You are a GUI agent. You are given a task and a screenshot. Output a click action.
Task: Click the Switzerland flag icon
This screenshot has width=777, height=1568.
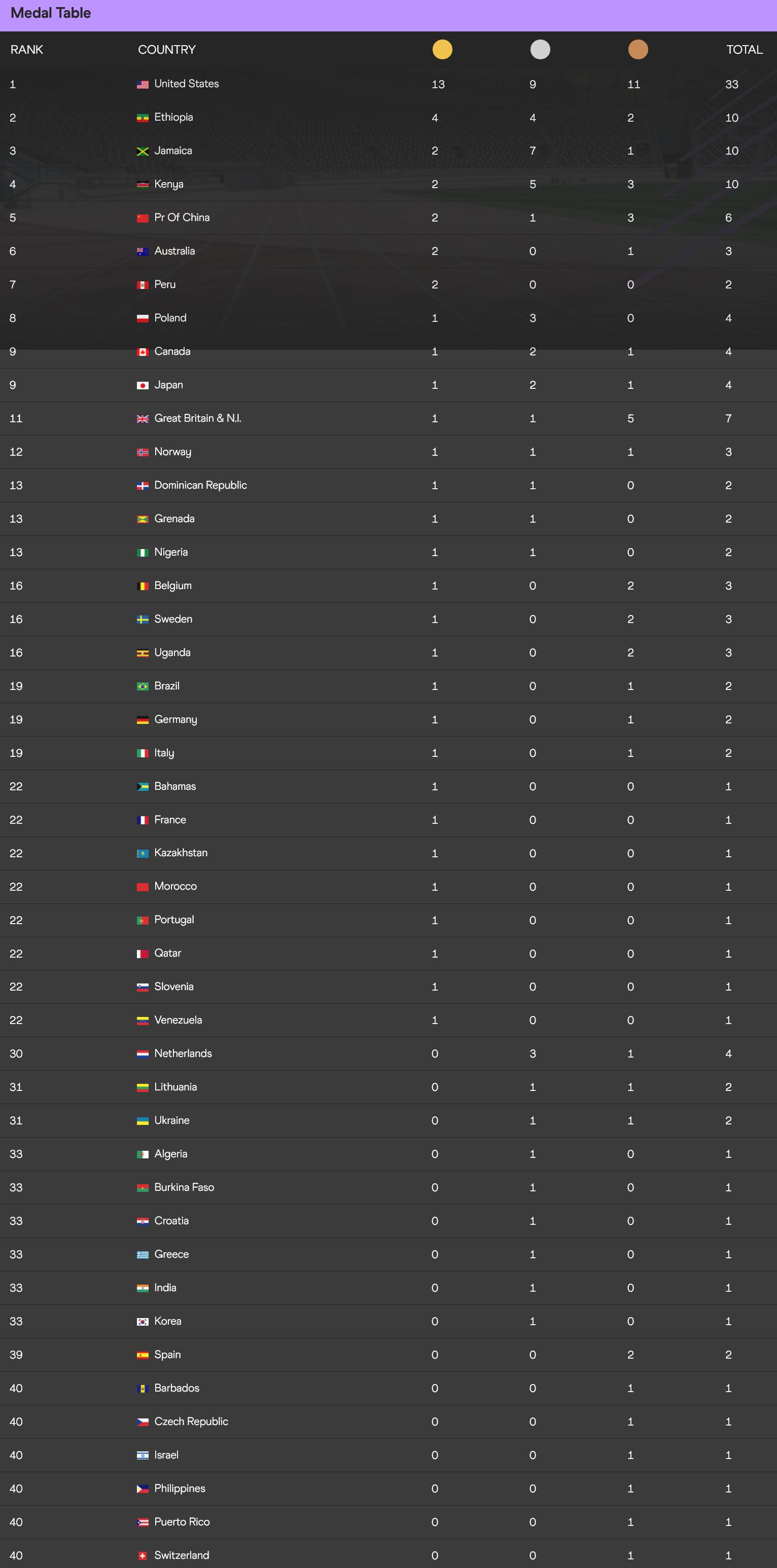pyautogui.click(x=143, y=1556)
